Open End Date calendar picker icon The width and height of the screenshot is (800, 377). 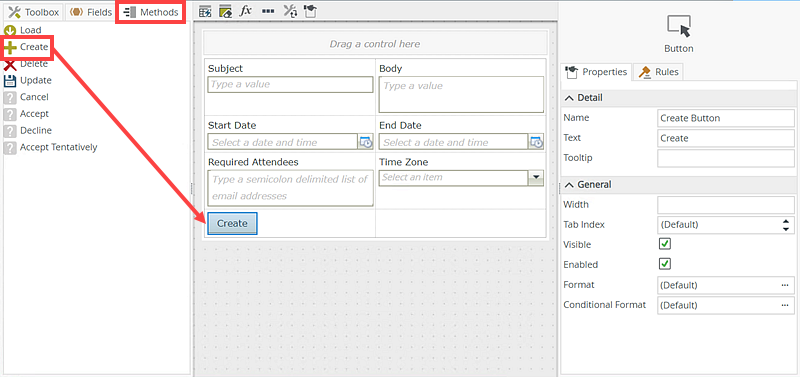[536, 142]
